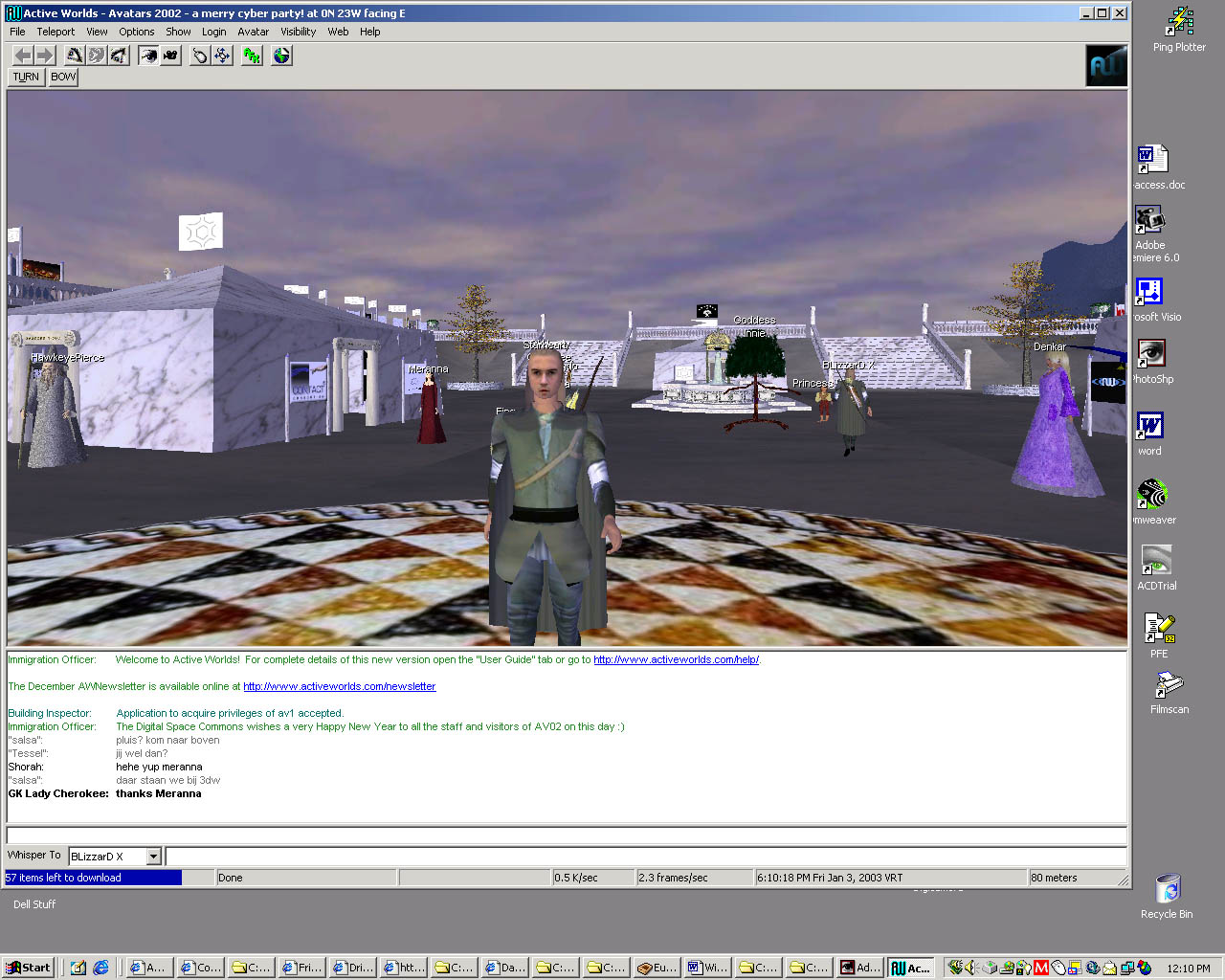Toggle mouse mode icon in toolbar
Viewport: 1225px width, 980px height.
[x=200, y=56]
